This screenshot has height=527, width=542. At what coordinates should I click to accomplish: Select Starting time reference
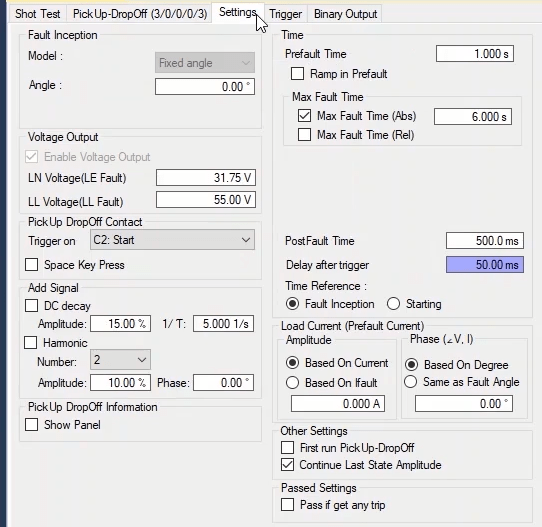[393, 304]
